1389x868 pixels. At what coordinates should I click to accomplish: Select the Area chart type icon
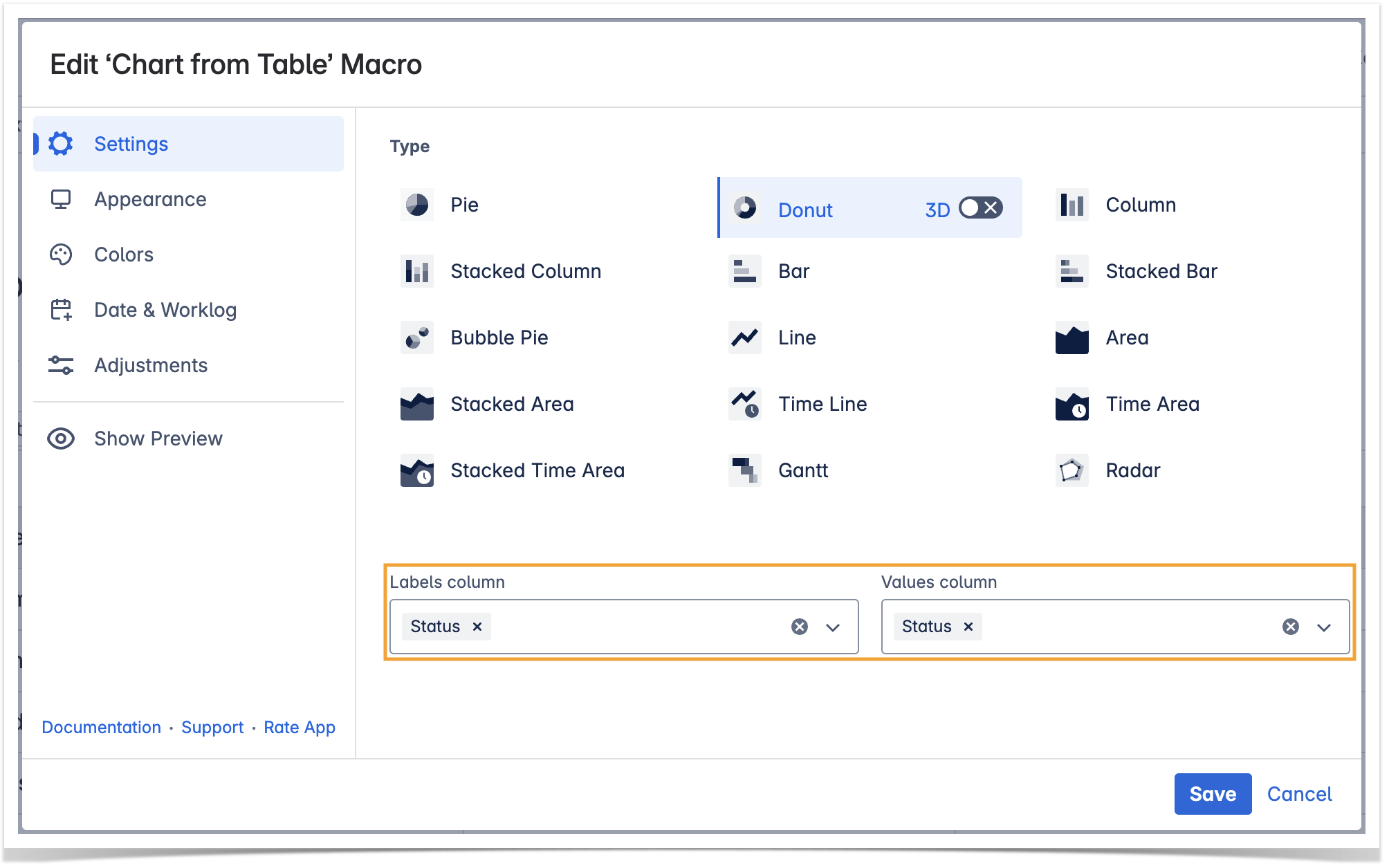click(1071, 338)
